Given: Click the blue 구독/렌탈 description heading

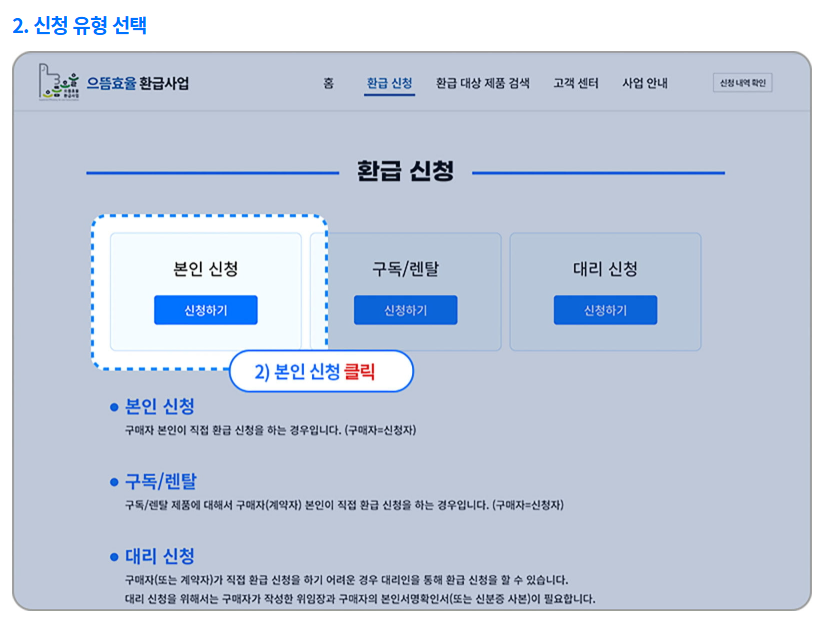Looking at the screenshot, I should pos(161,481).
